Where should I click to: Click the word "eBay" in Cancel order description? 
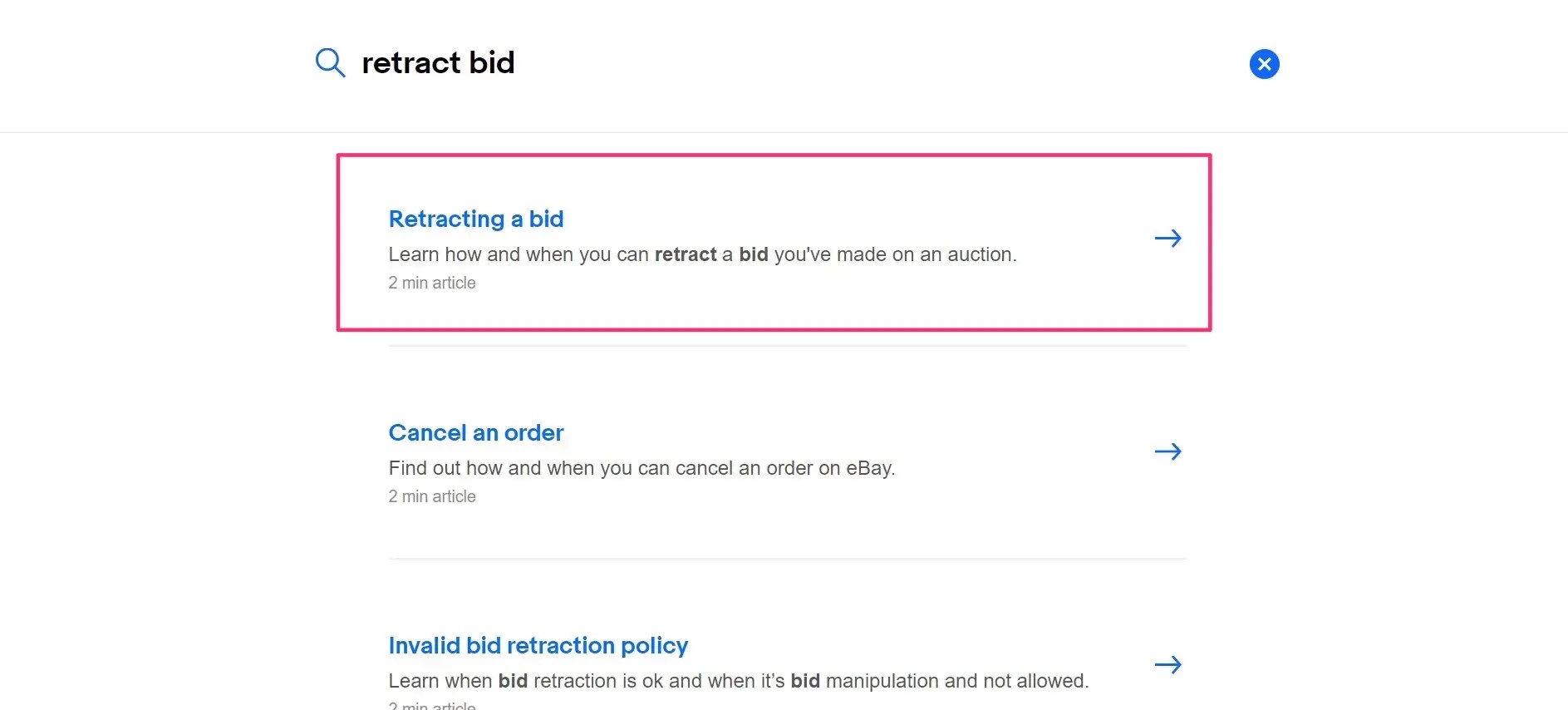868,468
